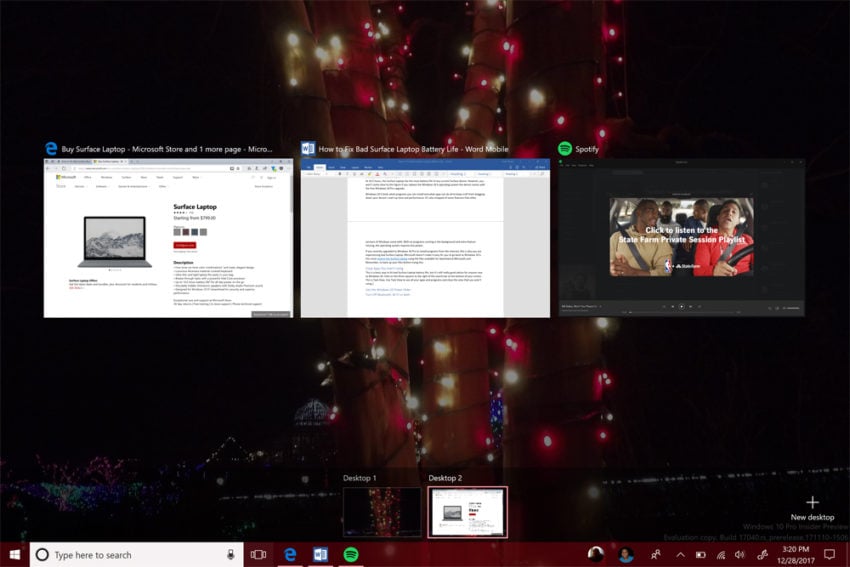
Task: Click the 'Type here to search' box
Action: pos(136,555)
